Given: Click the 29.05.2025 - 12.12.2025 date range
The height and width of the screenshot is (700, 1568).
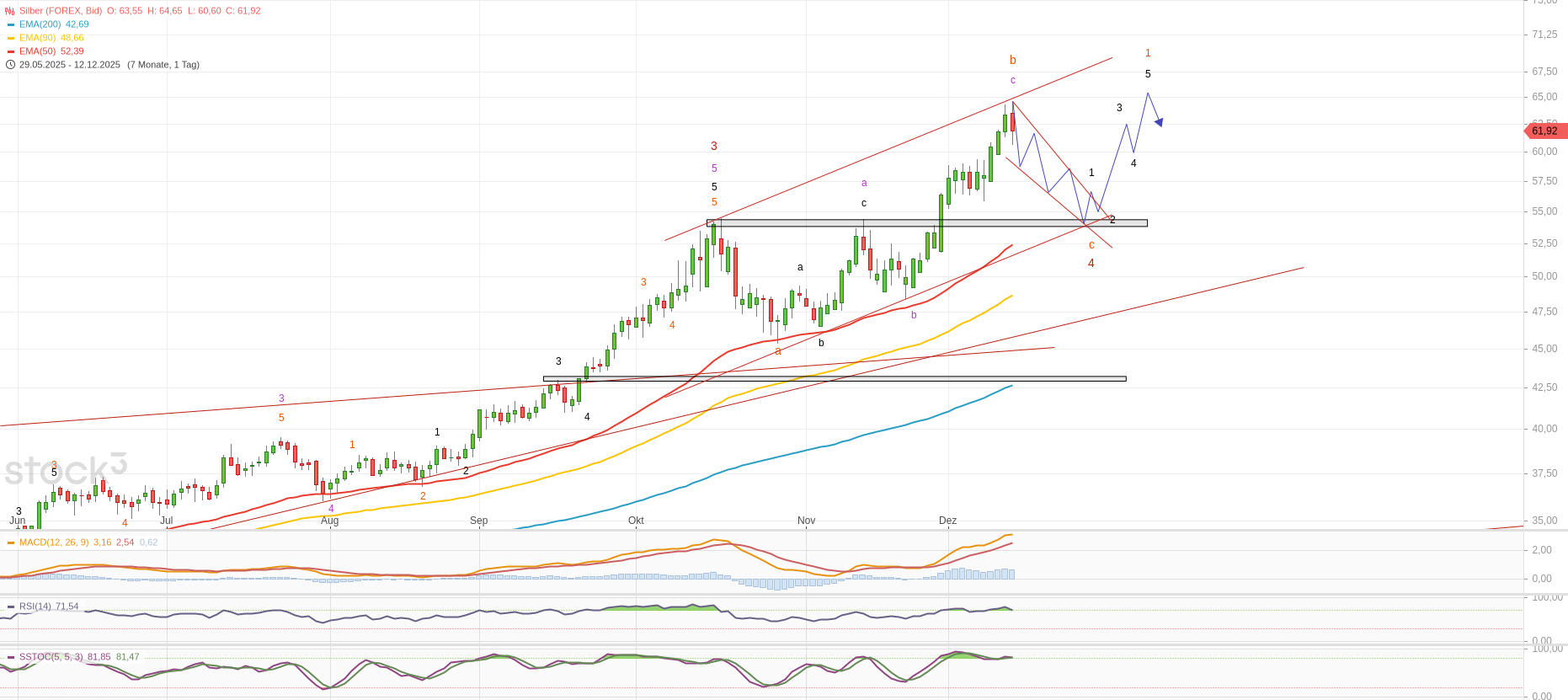Looking at the screenshot, I should click(x=70, y=65).
